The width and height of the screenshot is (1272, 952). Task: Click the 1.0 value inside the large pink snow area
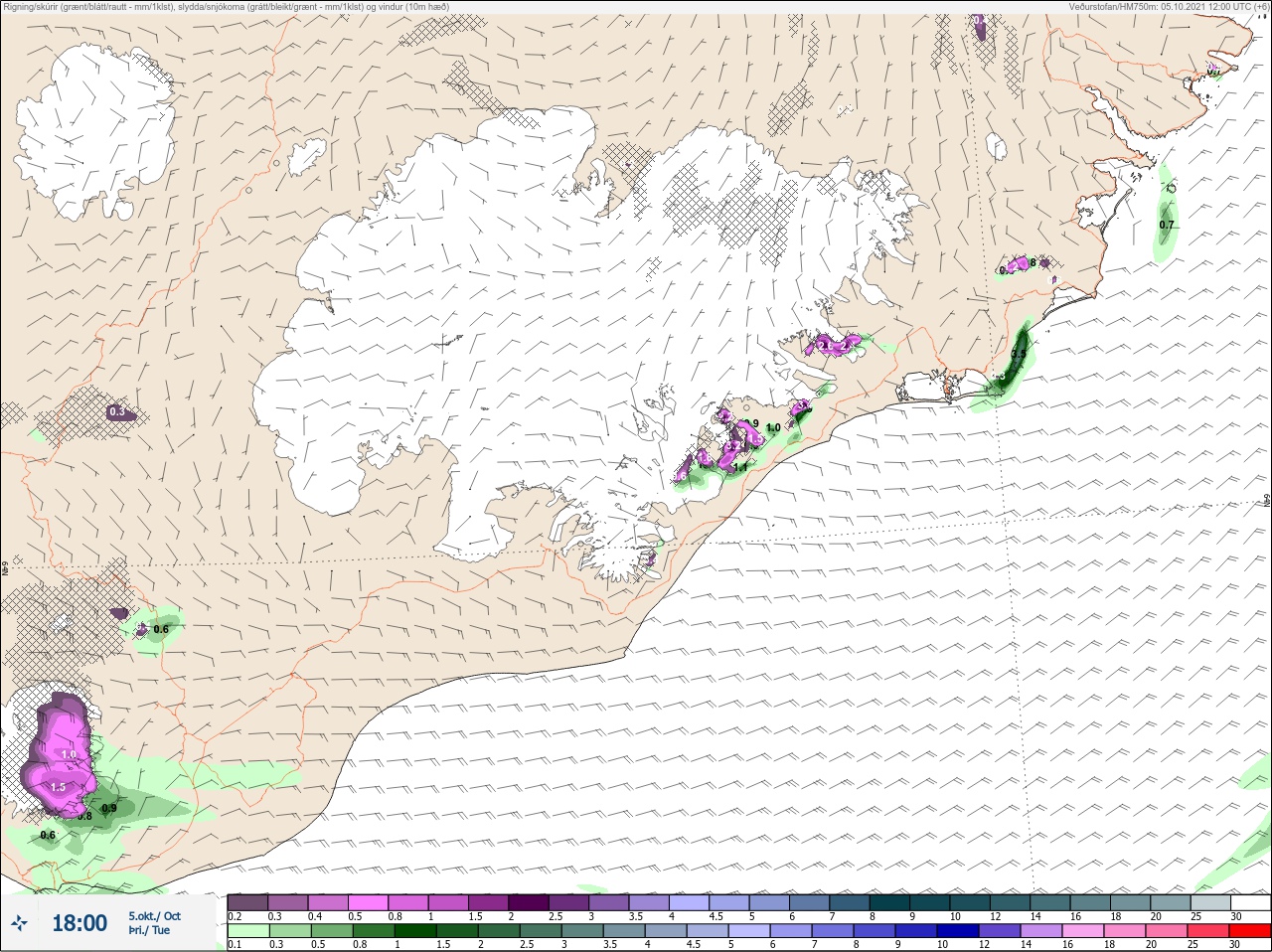coord(69,754)
